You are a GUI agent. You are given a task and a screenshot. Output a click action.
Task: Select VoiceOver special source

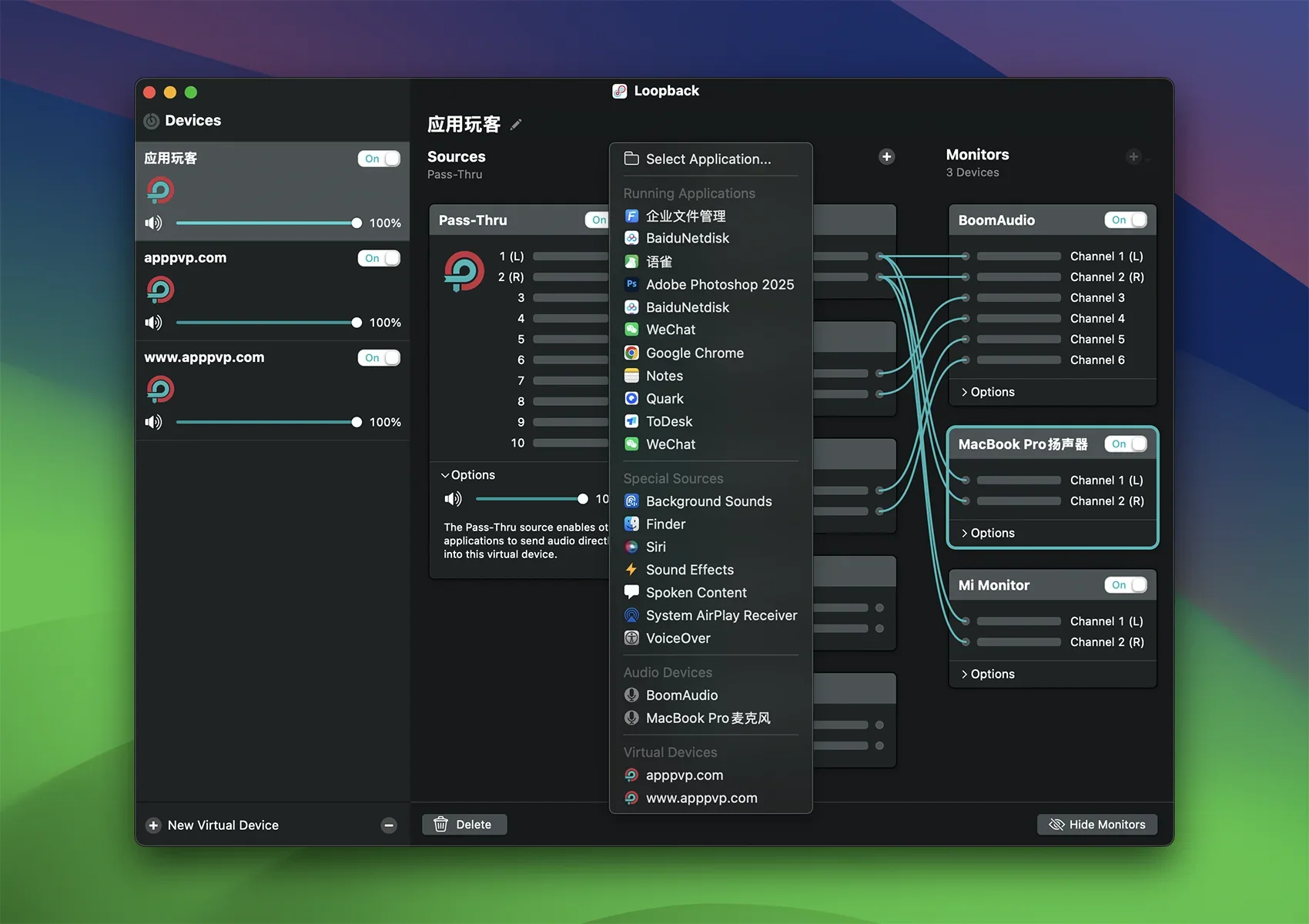click(711, 638)
